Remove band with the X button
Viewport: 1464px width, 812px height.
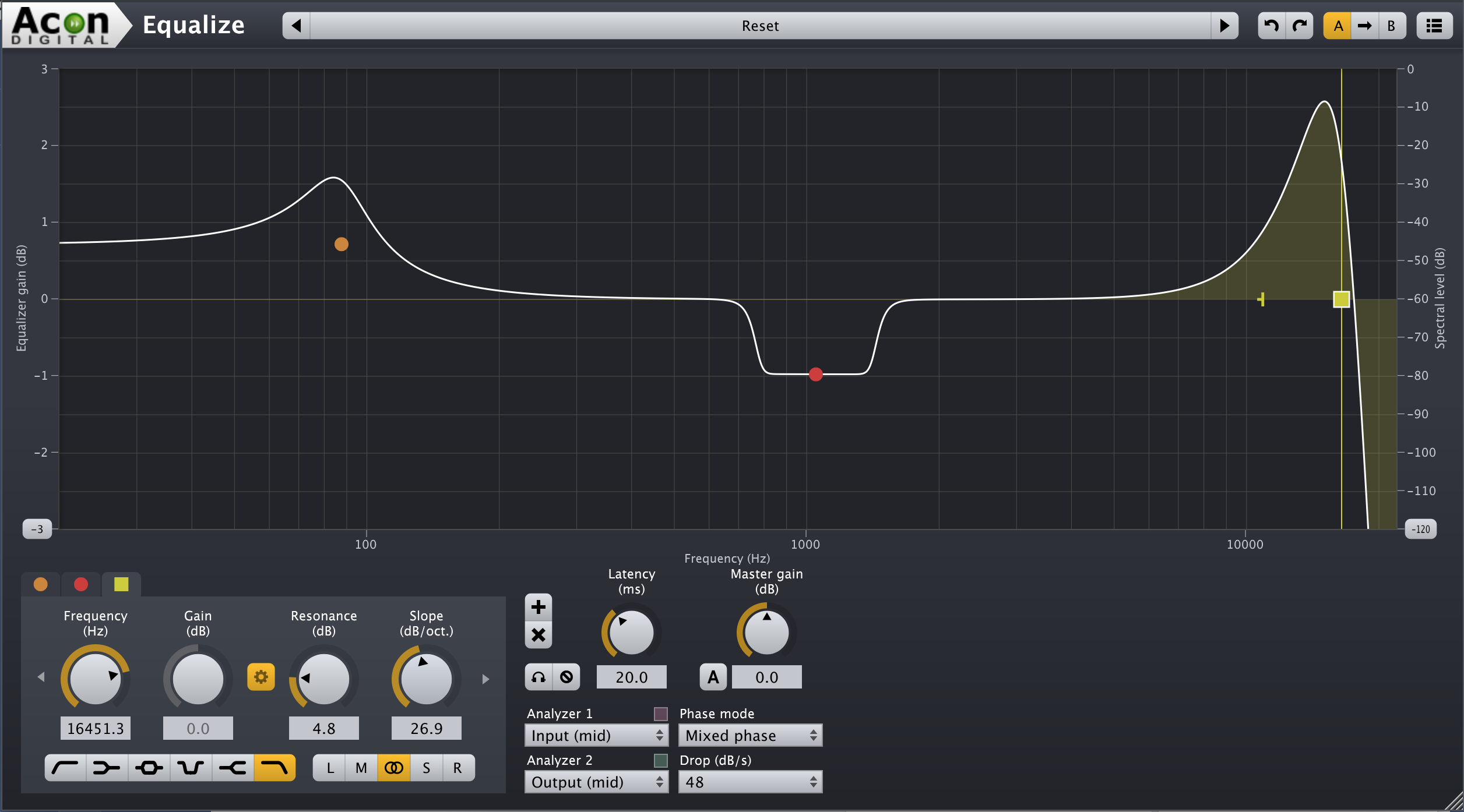pos(538,635)
